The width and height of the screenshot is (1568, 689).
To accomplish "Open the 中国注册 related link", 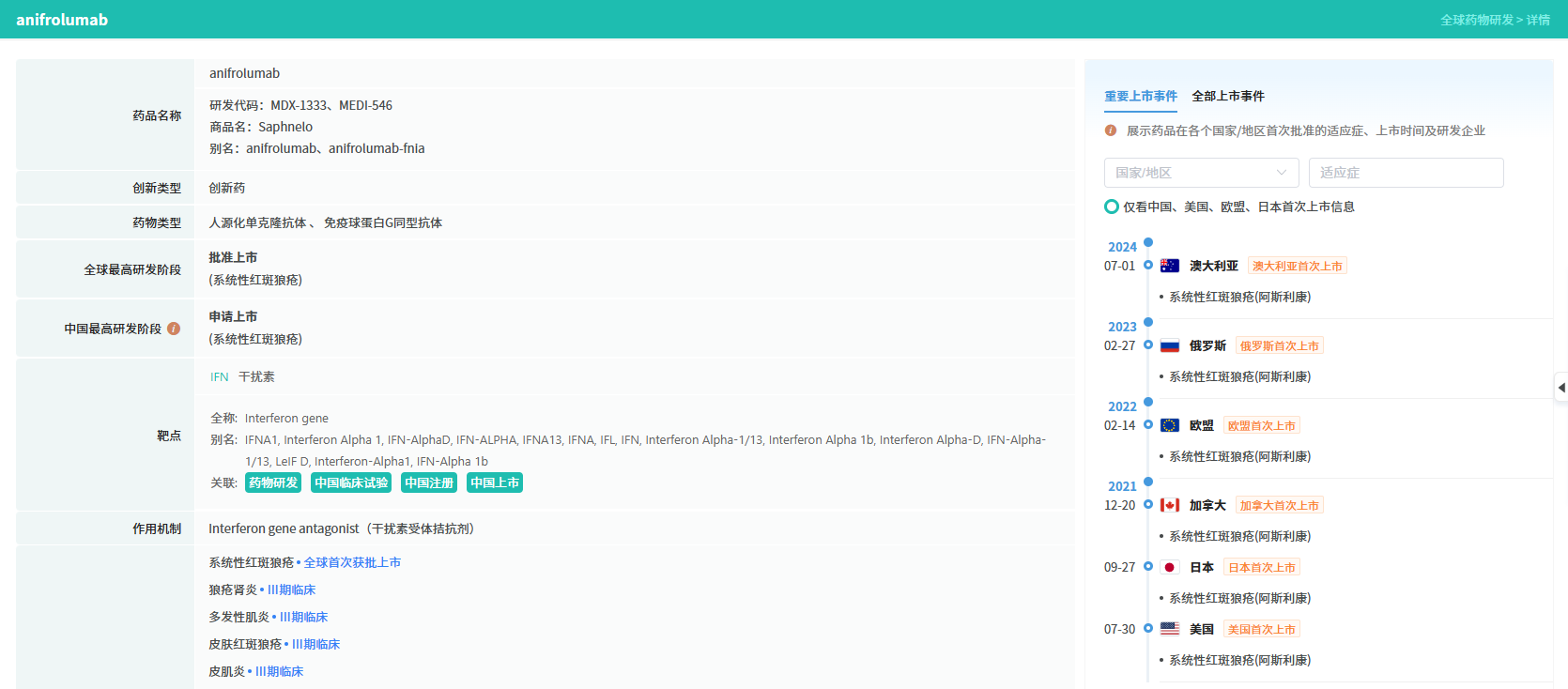I will click(429, 482).
